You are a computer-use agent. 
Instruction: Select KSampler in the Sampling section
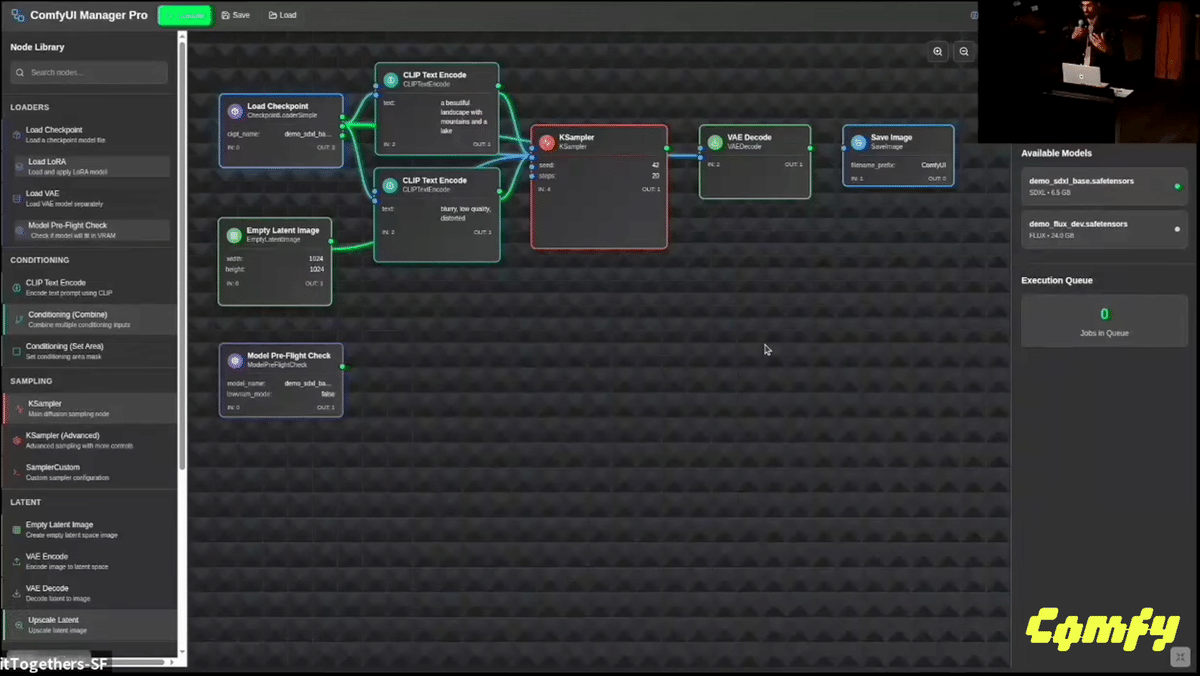click(88, 408)
